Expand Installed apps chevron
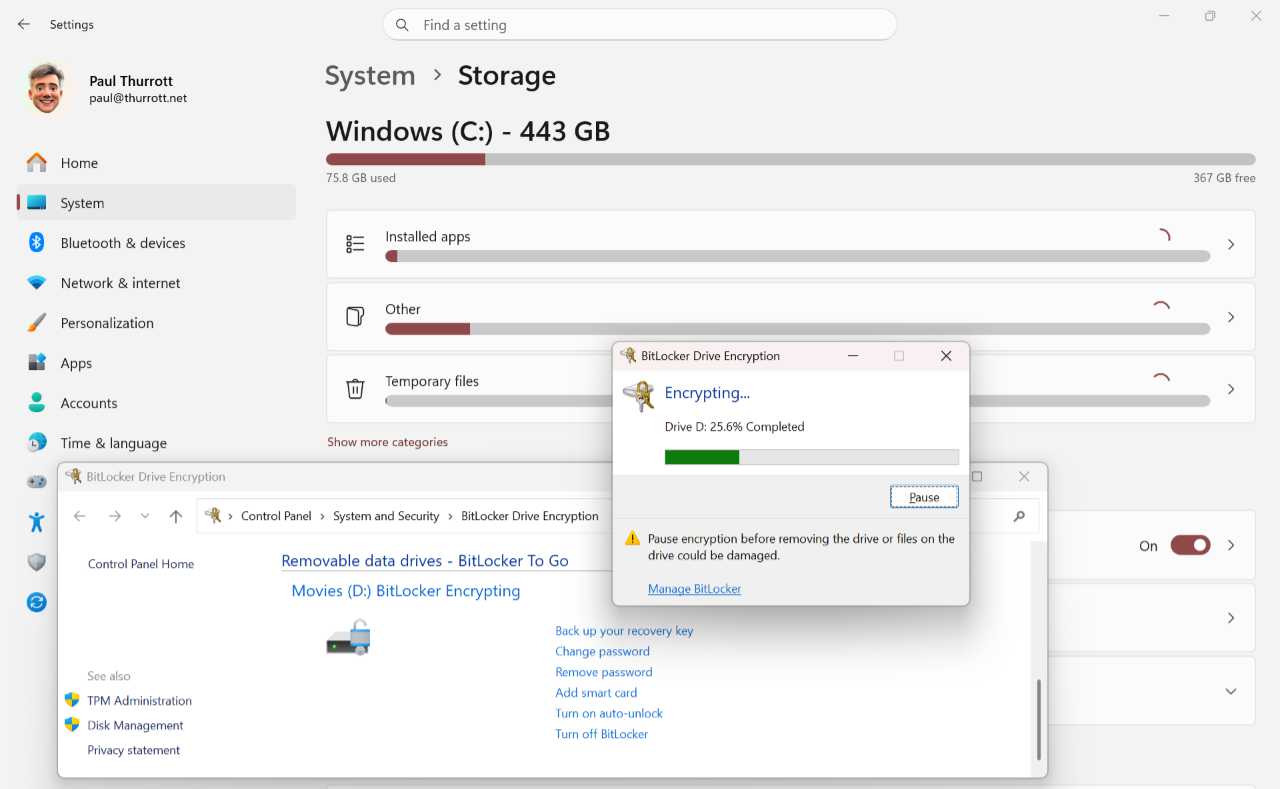 point(1231,244)
